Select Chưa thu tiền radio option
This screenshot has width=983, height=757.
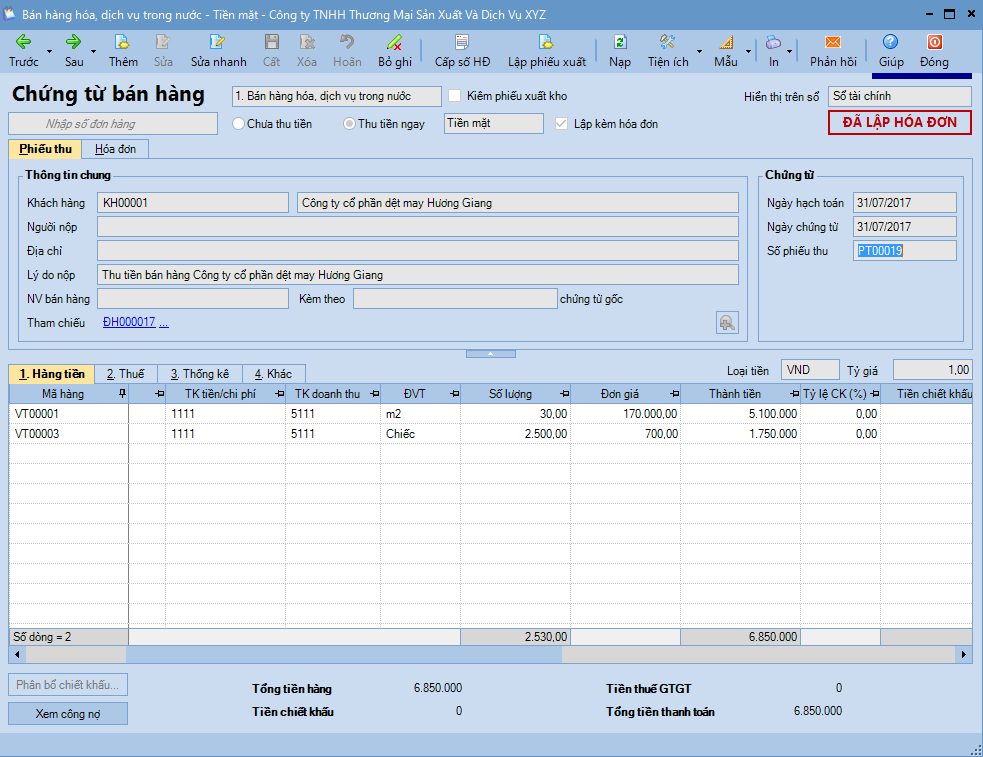coord(238,124)
